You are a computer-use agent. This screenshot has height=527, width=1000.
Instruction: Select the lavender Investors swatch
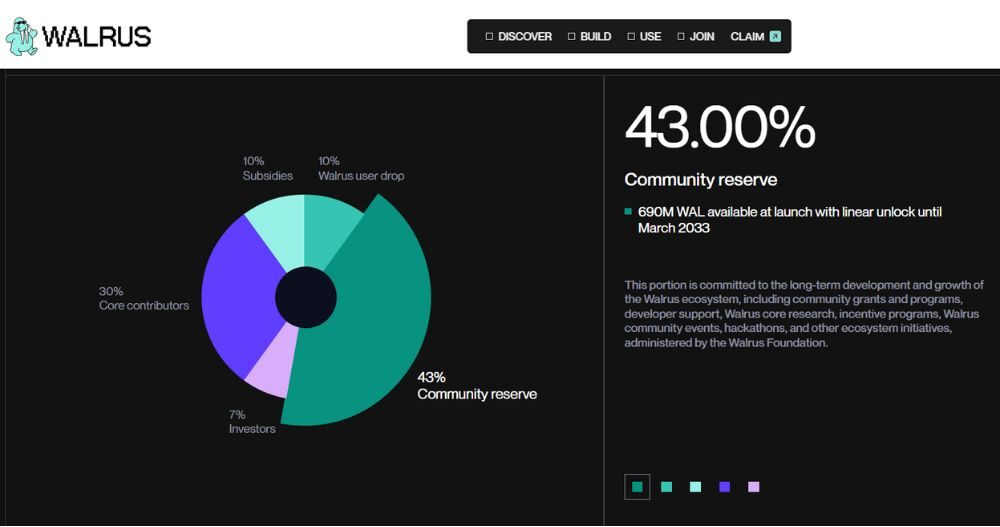[x=754, y=487]
